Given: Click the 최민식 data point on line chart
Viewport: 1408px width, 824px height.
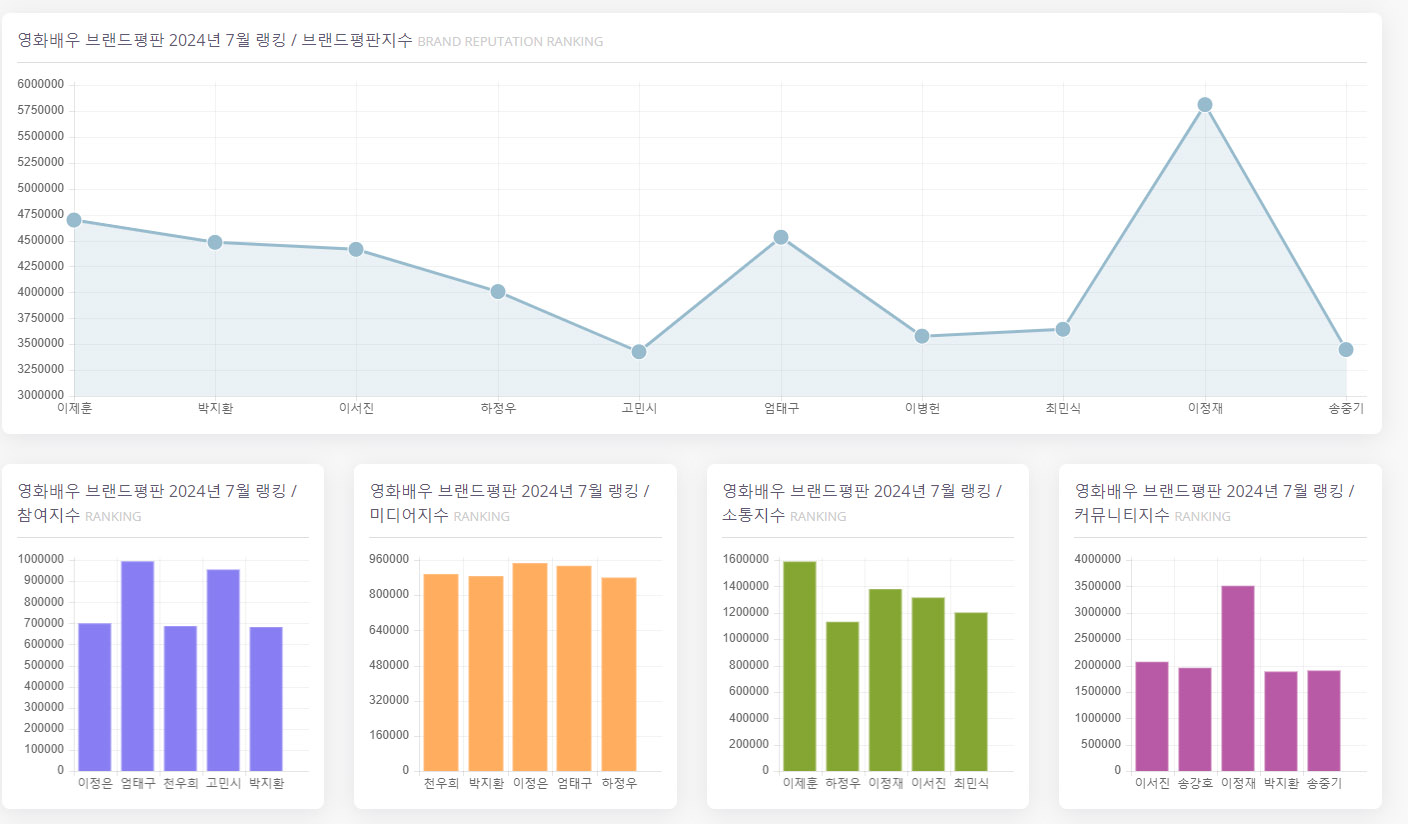Looking at the screenshot, I should (x=1063, y=330).
